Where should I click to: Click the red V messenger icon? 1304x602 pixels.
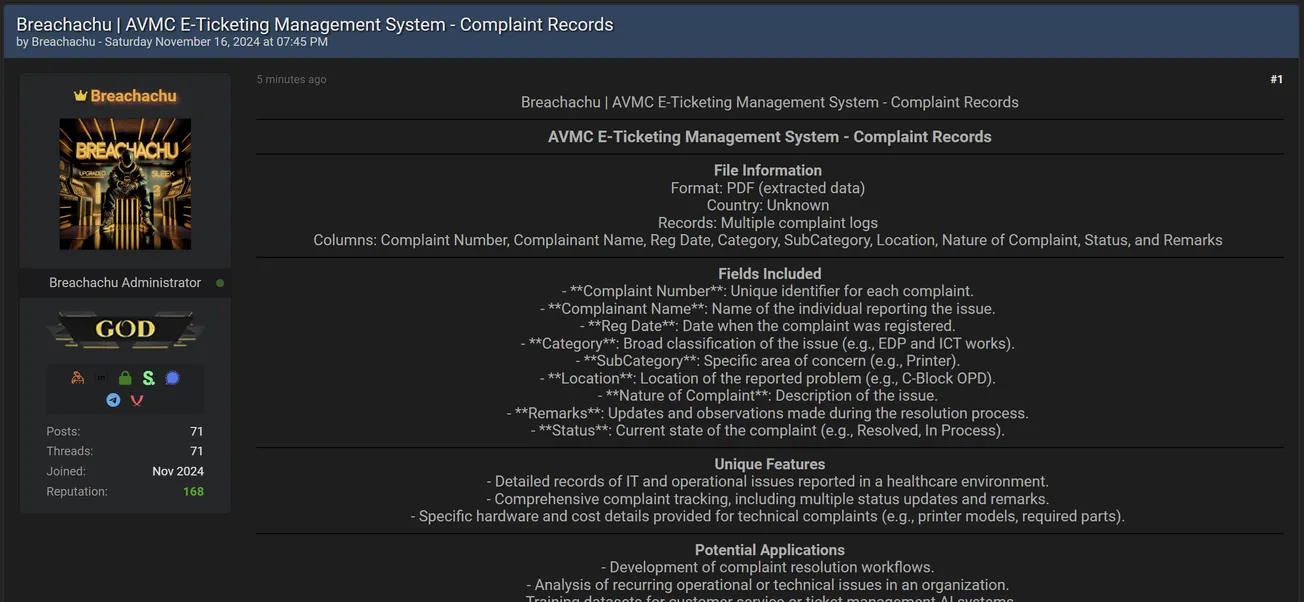pos(137,399)
